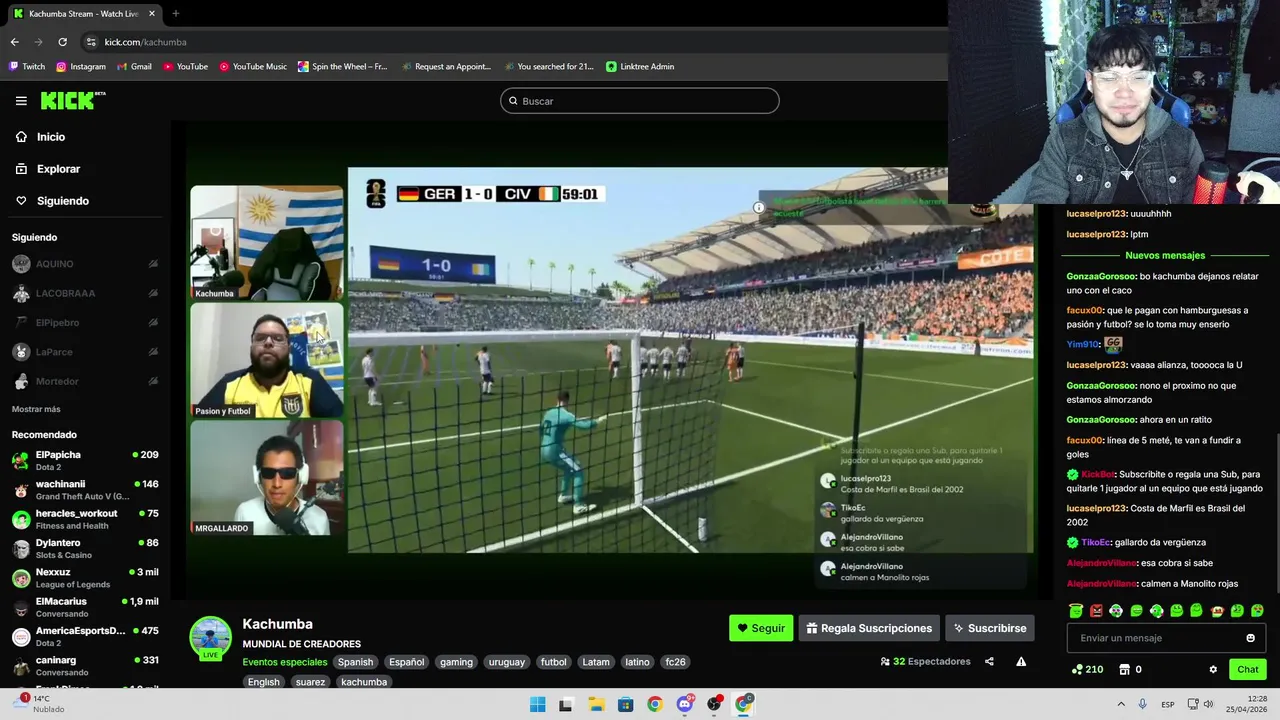Open the Gmail bookmark

134,67
